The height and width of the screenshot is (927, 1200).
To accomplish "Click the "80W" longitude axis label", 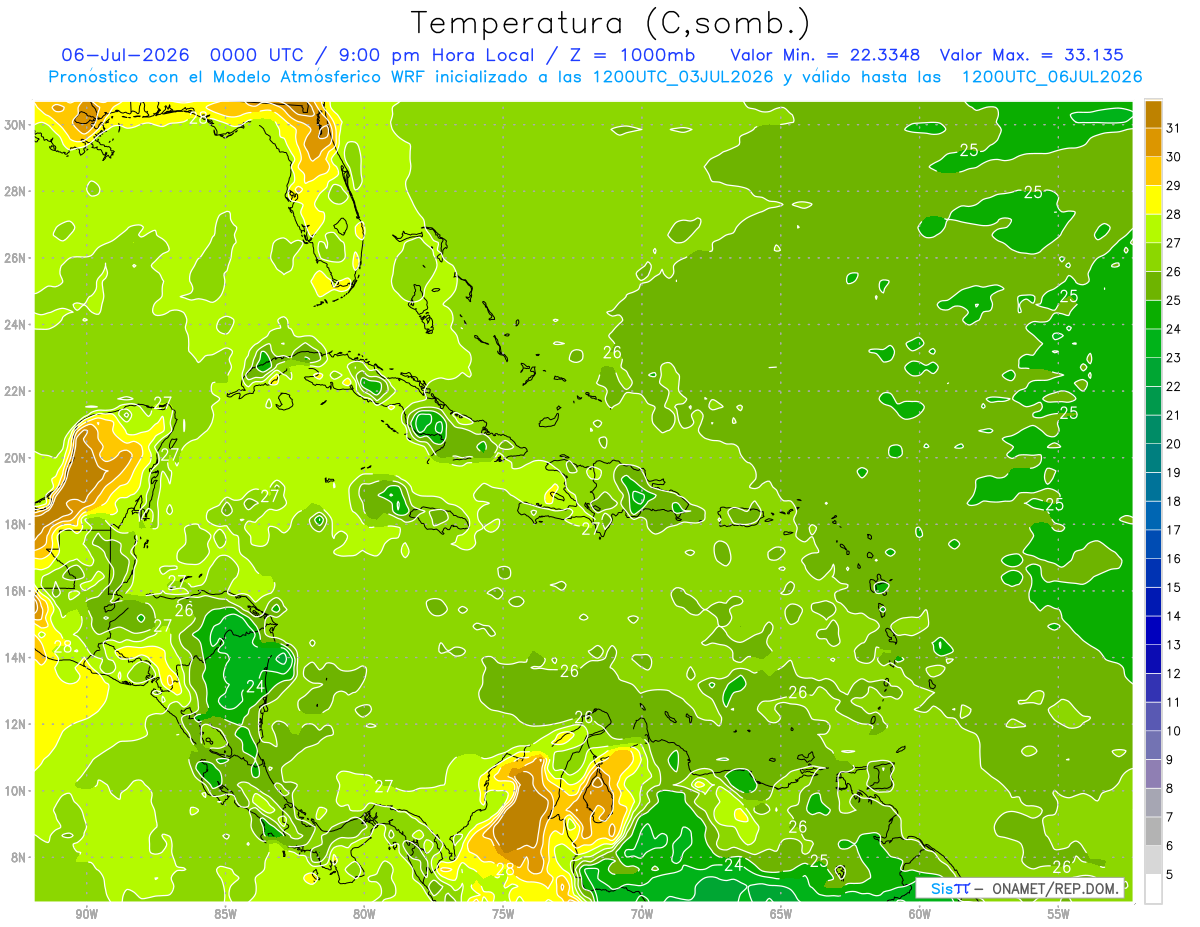I will coord(364,914).
